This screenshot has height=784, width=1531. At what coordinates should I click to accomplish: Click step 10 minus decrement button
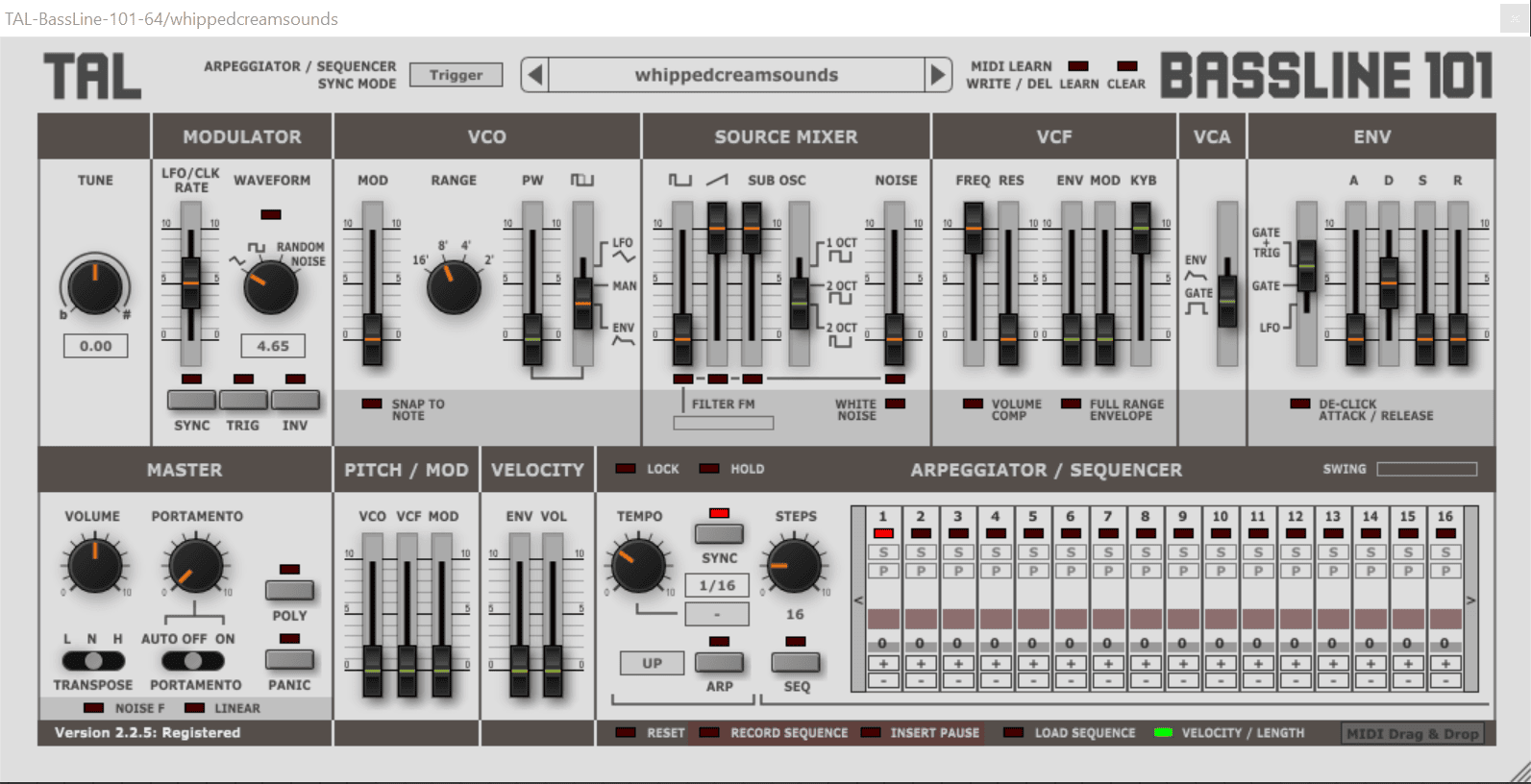click(x=1221, y=680)
